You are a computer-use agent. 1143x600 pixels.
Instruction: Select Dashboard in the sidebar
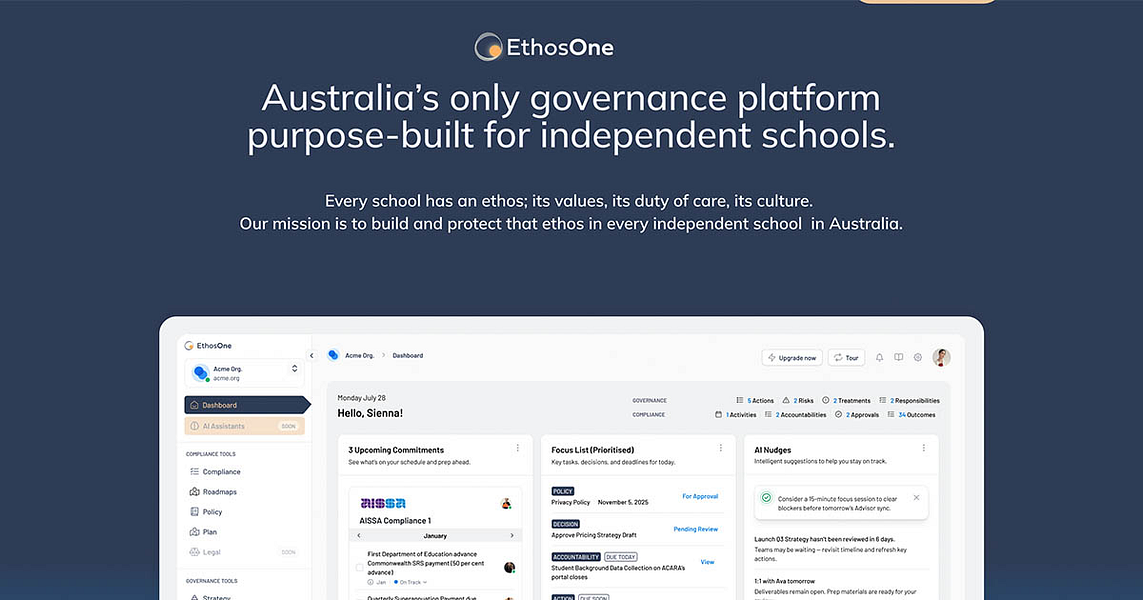(x=246, y=405)
